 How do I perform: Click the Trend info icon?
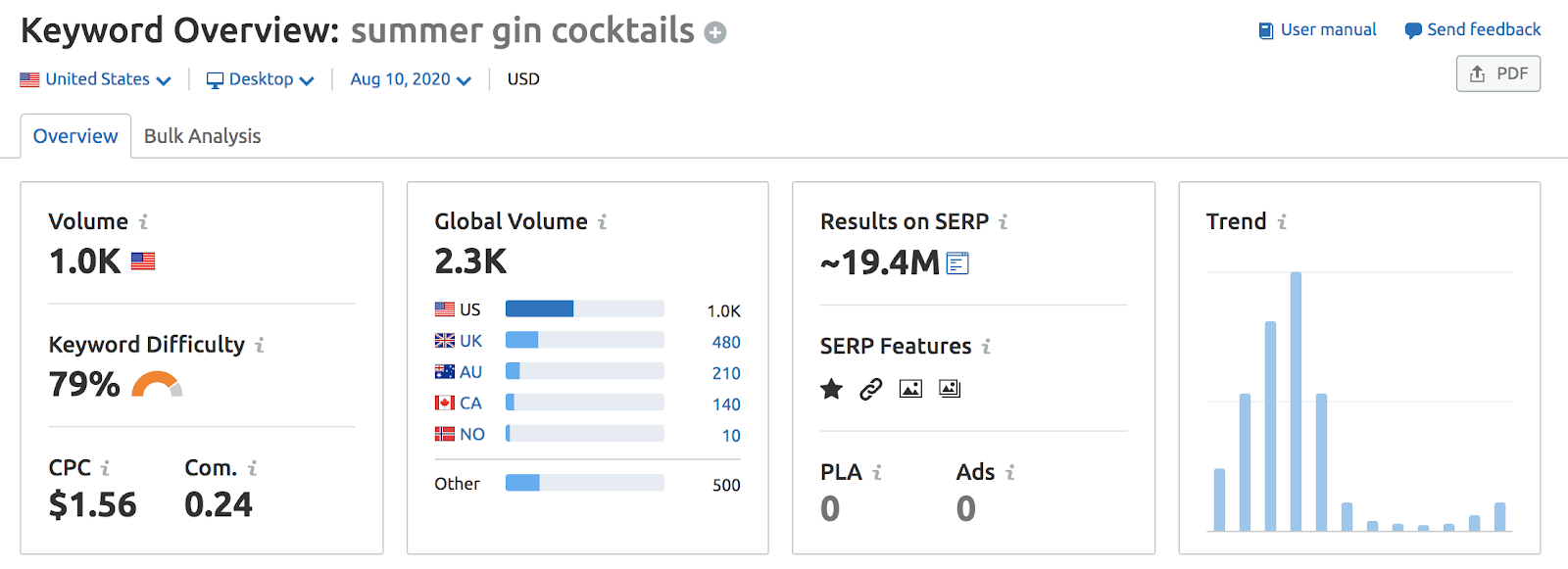point(1282,222)
